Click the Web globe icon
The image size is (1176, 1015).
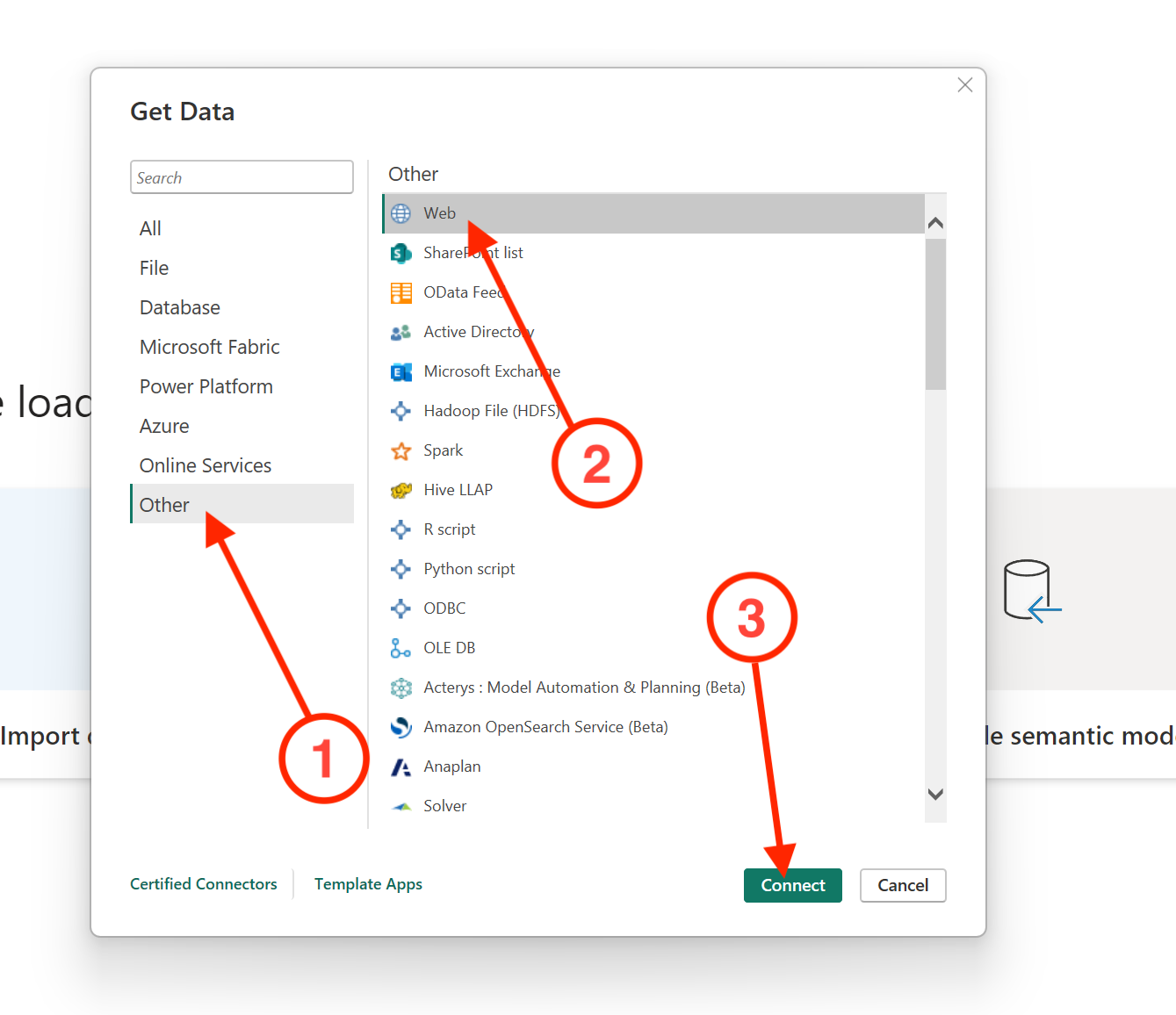tap(400, 213)
